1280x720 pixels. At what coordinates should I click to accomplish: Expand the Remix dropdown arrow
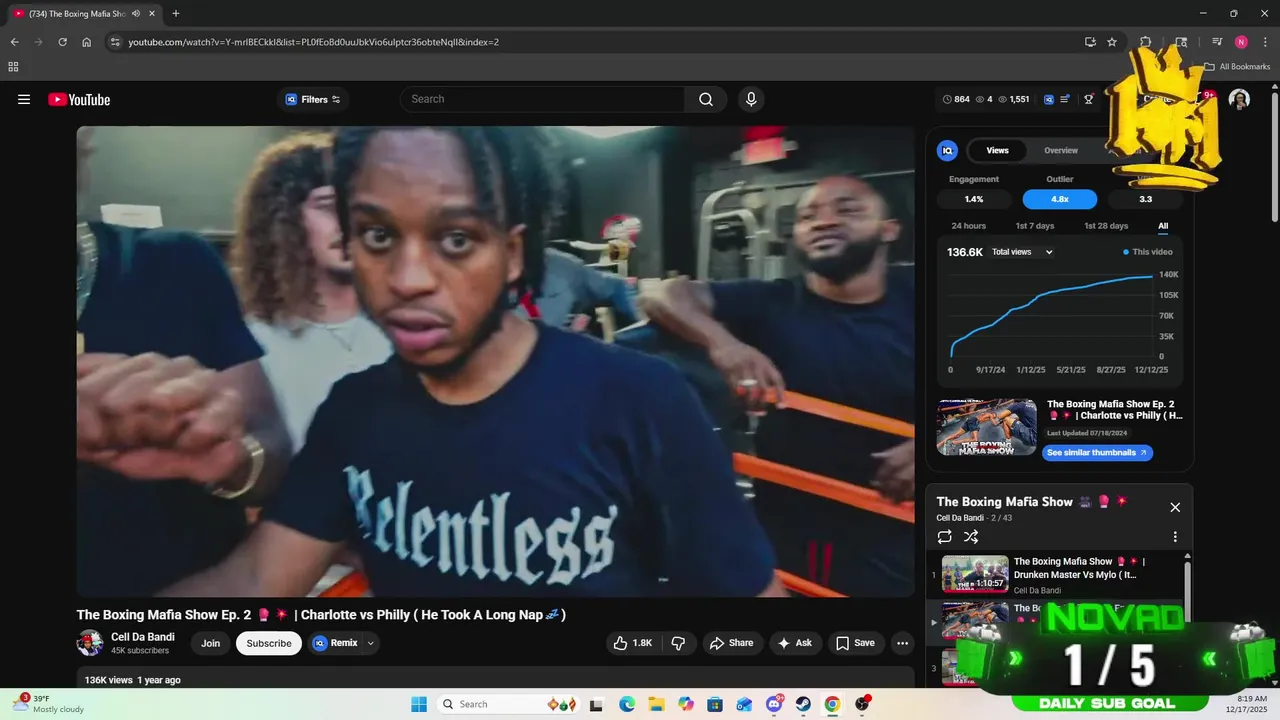pyautogui.click(x=371, y=643)
